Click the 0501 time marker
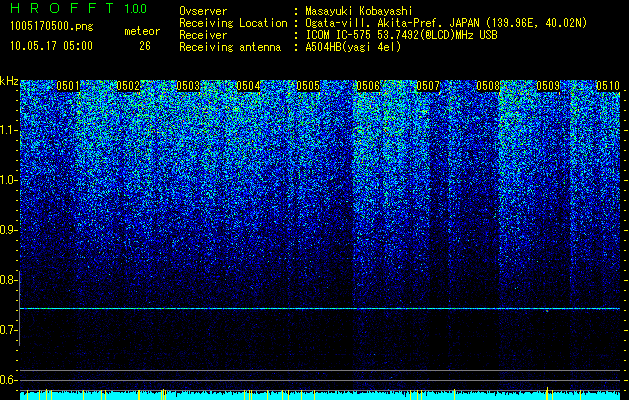The image size is (629, 400). point(68,86)
